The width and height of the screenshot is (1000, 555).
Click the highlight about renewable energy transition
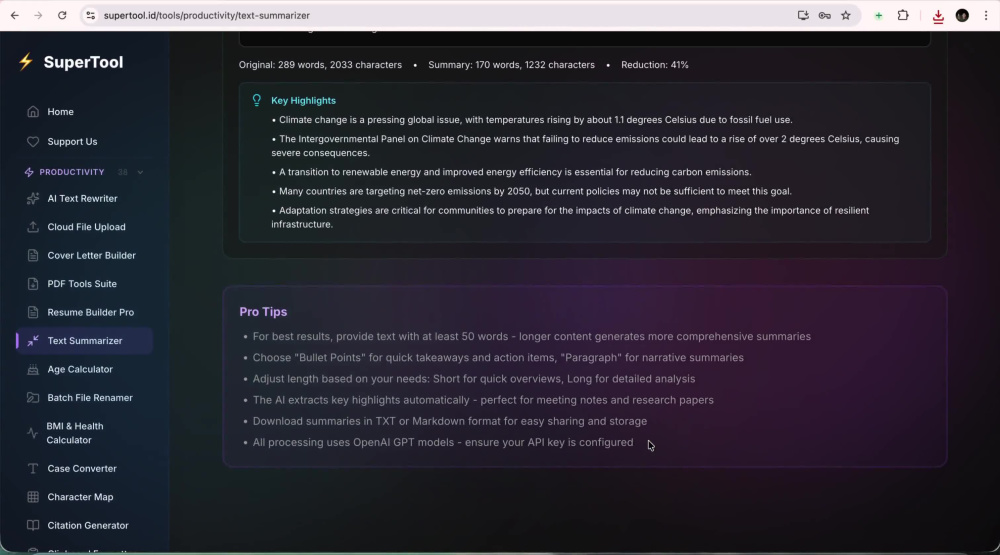pos(511,172)
